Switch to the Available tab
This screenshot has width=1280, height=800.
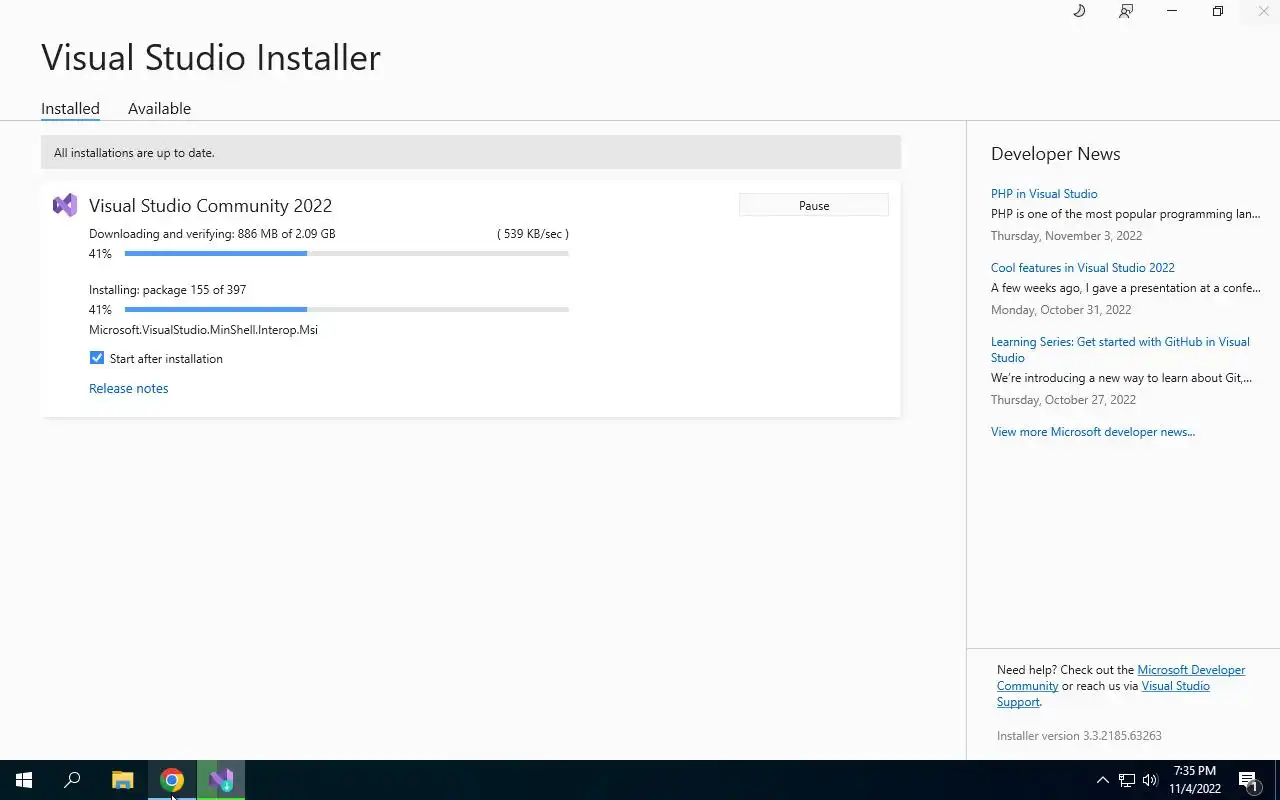(159, 108)
